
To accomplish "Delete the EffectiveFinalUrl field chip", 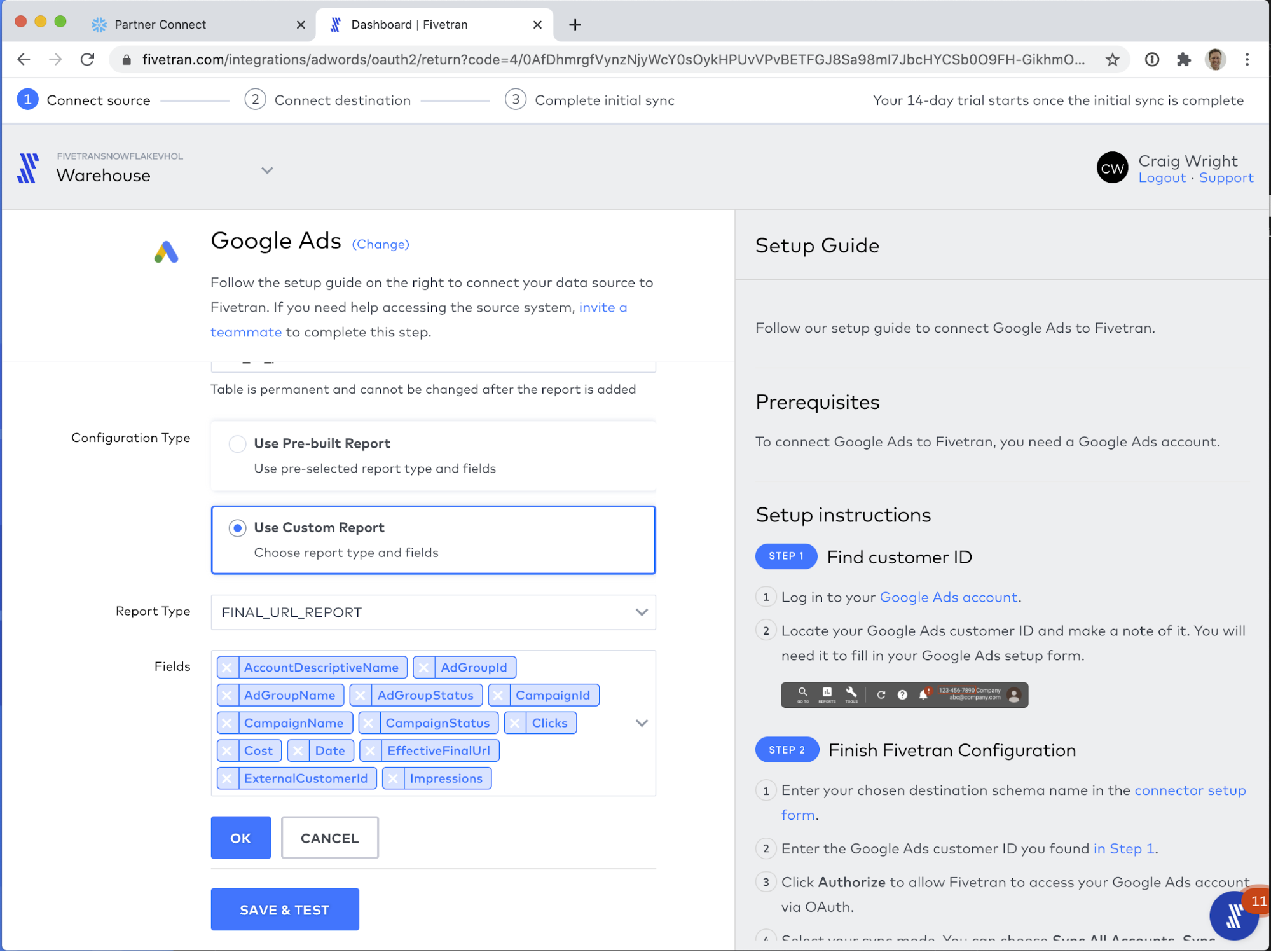I will (x=370, y=751).
